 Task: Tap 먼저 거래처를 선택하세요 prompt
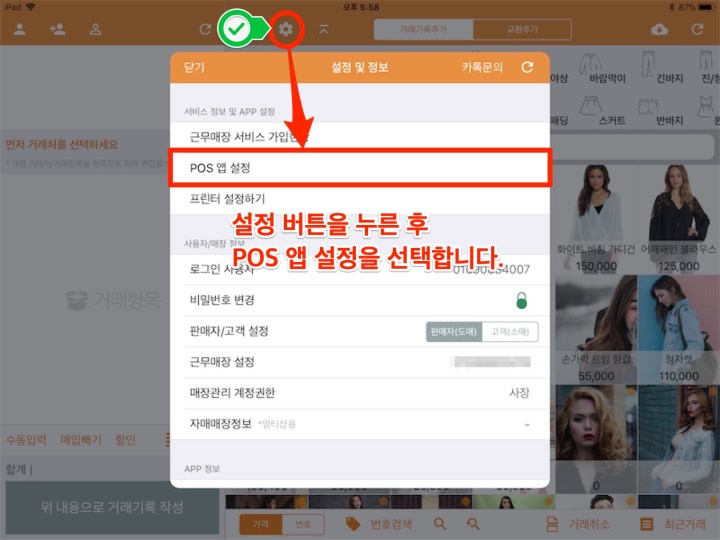point(62,145)
